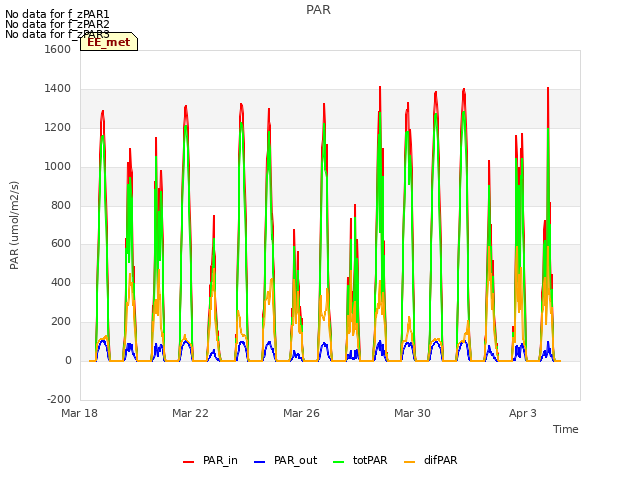Click the Mar 26 x-axis label

pyautogui.click(x=301, y=413)
